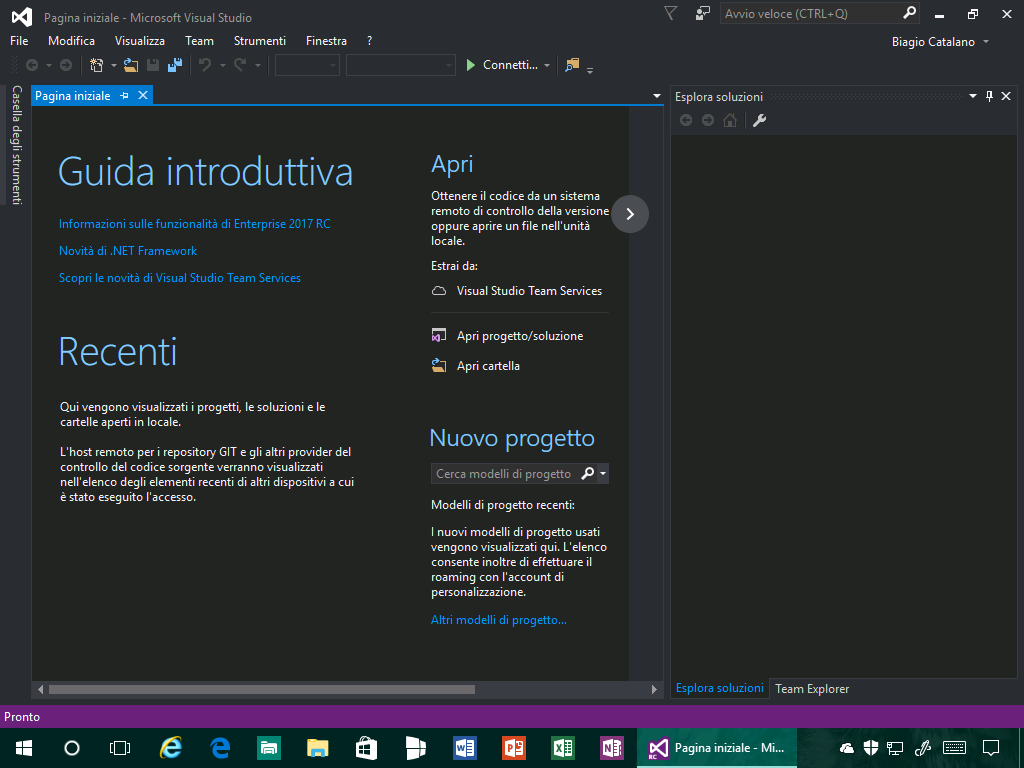Click the Redo toolbar icon

point(240,65)
